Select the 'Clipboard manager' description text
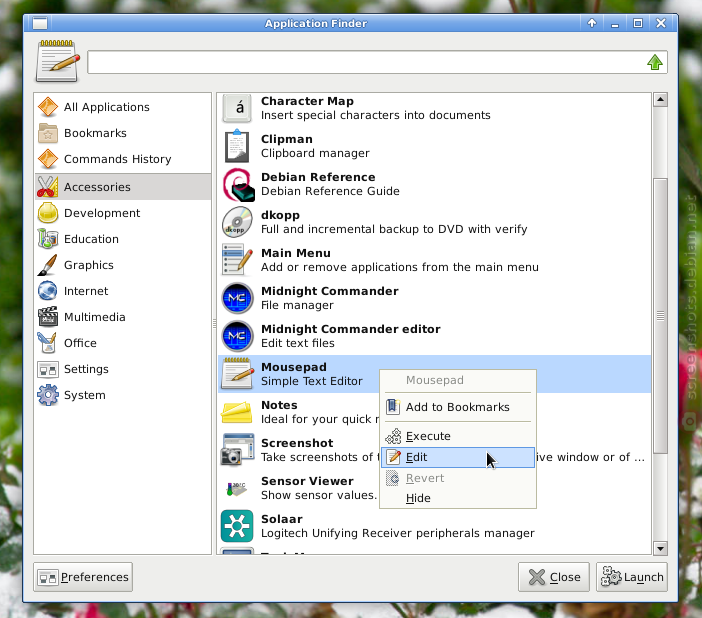This screenshot has width=702, height=618. pos(315,153)
